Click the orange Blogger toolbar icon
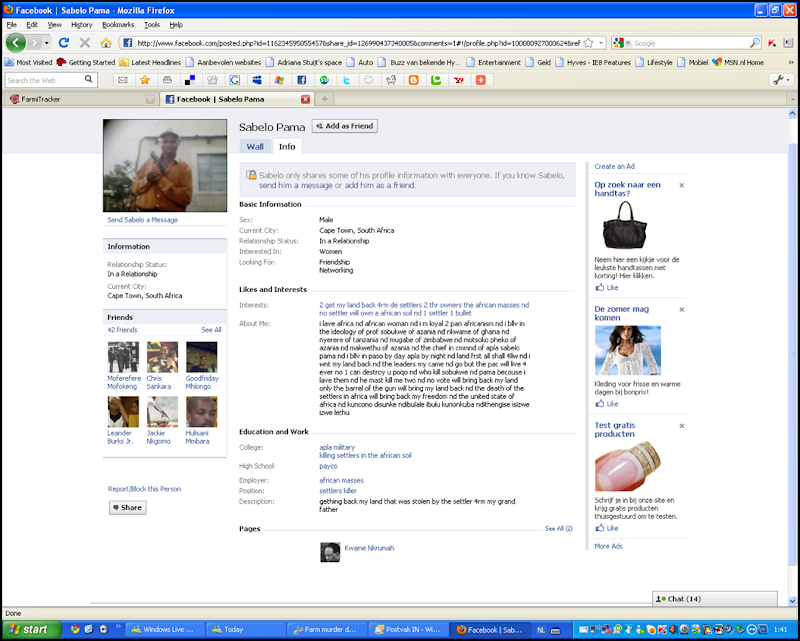The width and height of the screenshot is (800, 641). (414, 80)
